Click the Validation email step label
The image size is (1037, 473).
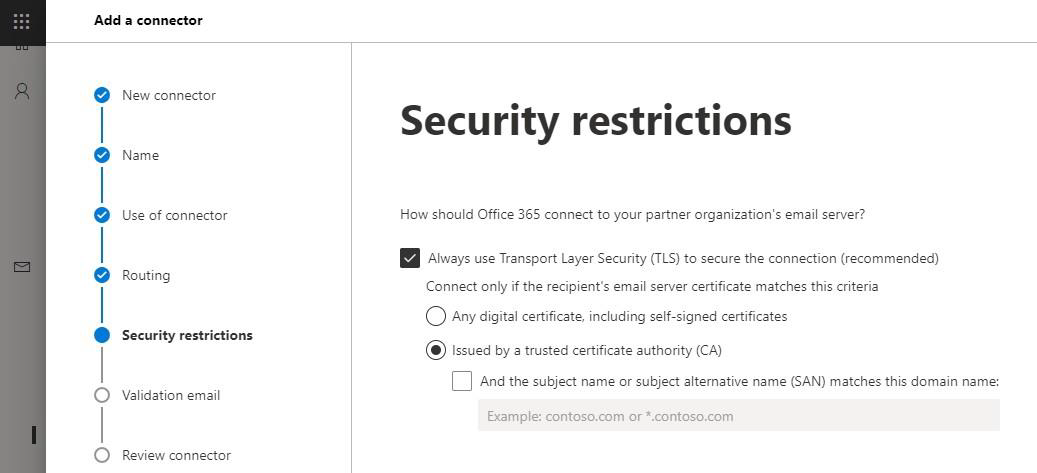tap(171, 395)
